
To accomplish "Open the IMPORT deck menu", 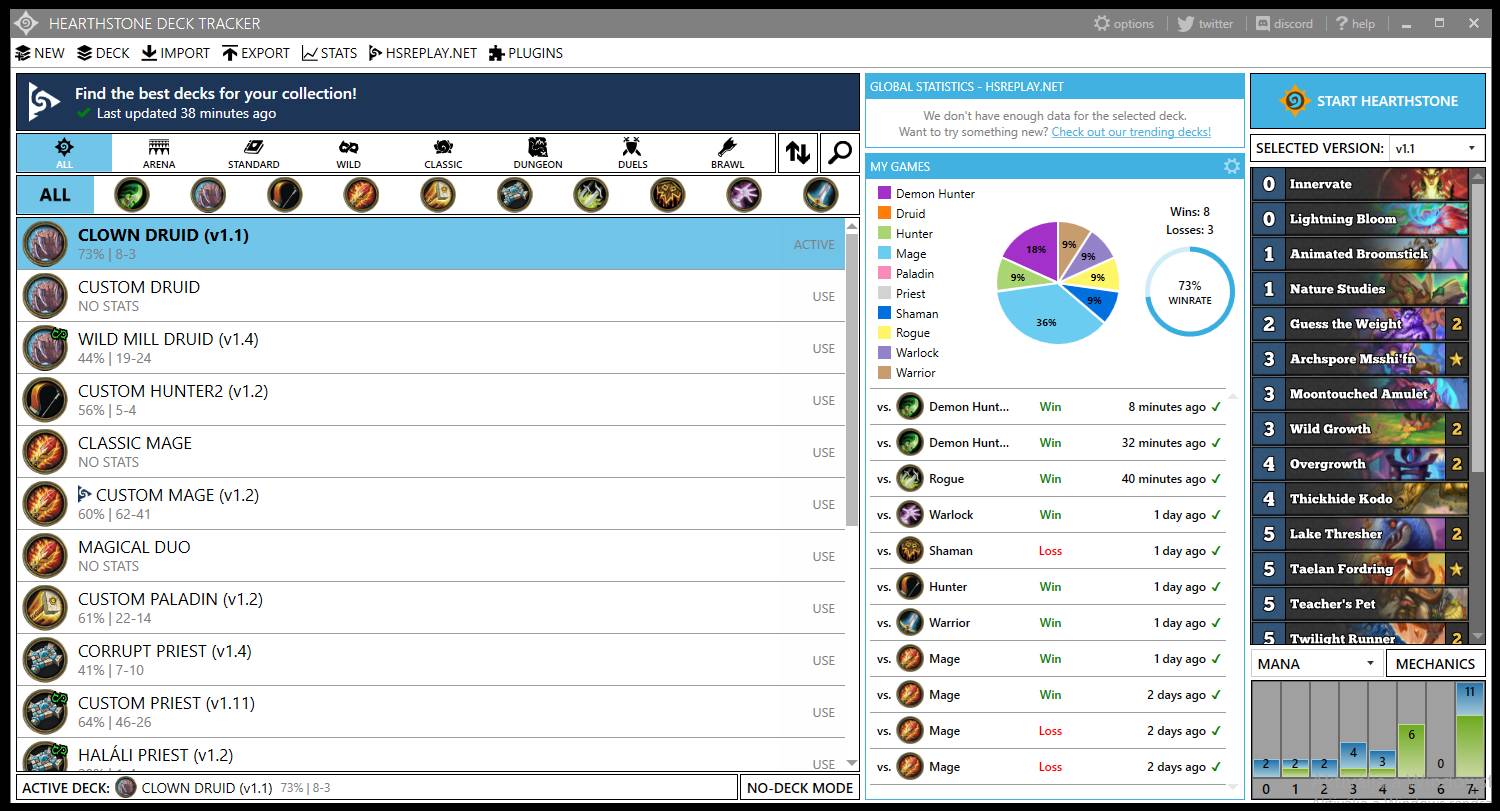I will click(x=176, y=53).
